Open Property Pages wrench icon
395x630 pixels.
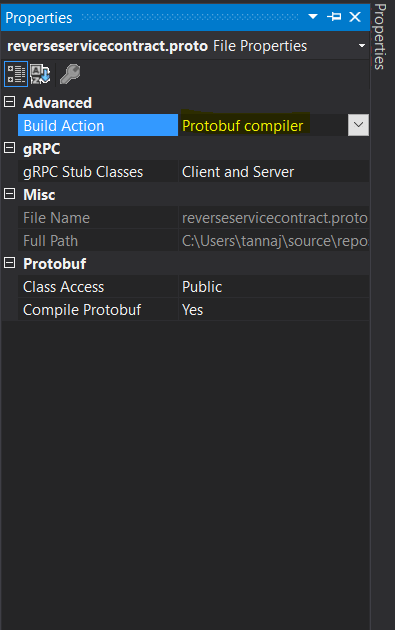(70, 74)
